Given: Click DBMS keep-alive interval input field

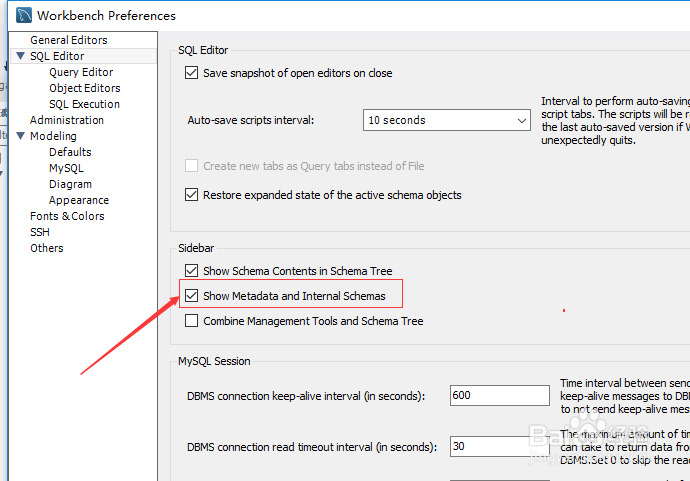Looking at the screenshot, I should point(499,395).
